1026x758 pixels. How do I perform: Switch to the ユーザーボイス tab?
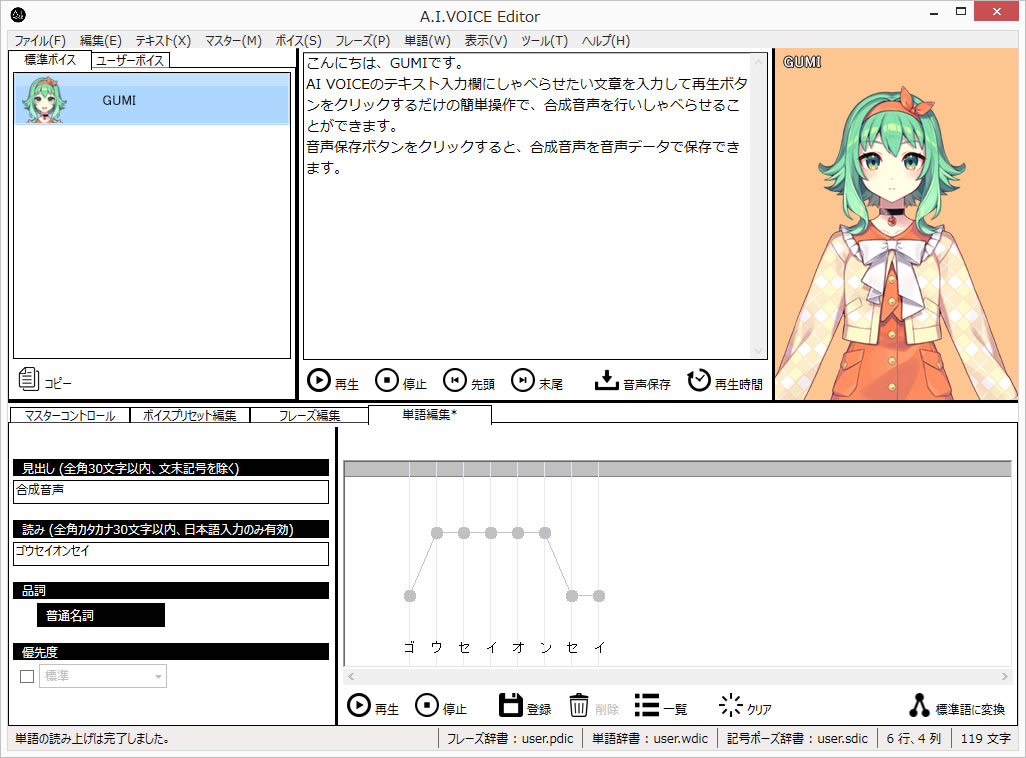[131, 61]
